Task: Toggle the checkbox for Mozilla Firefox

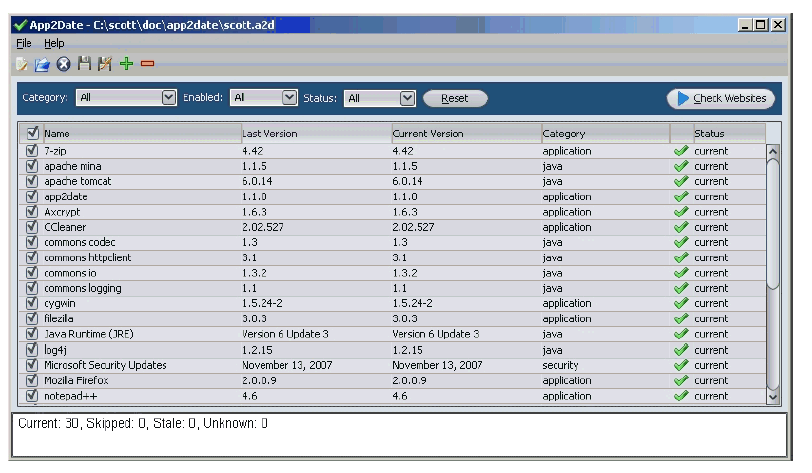Action: (32, 381)
